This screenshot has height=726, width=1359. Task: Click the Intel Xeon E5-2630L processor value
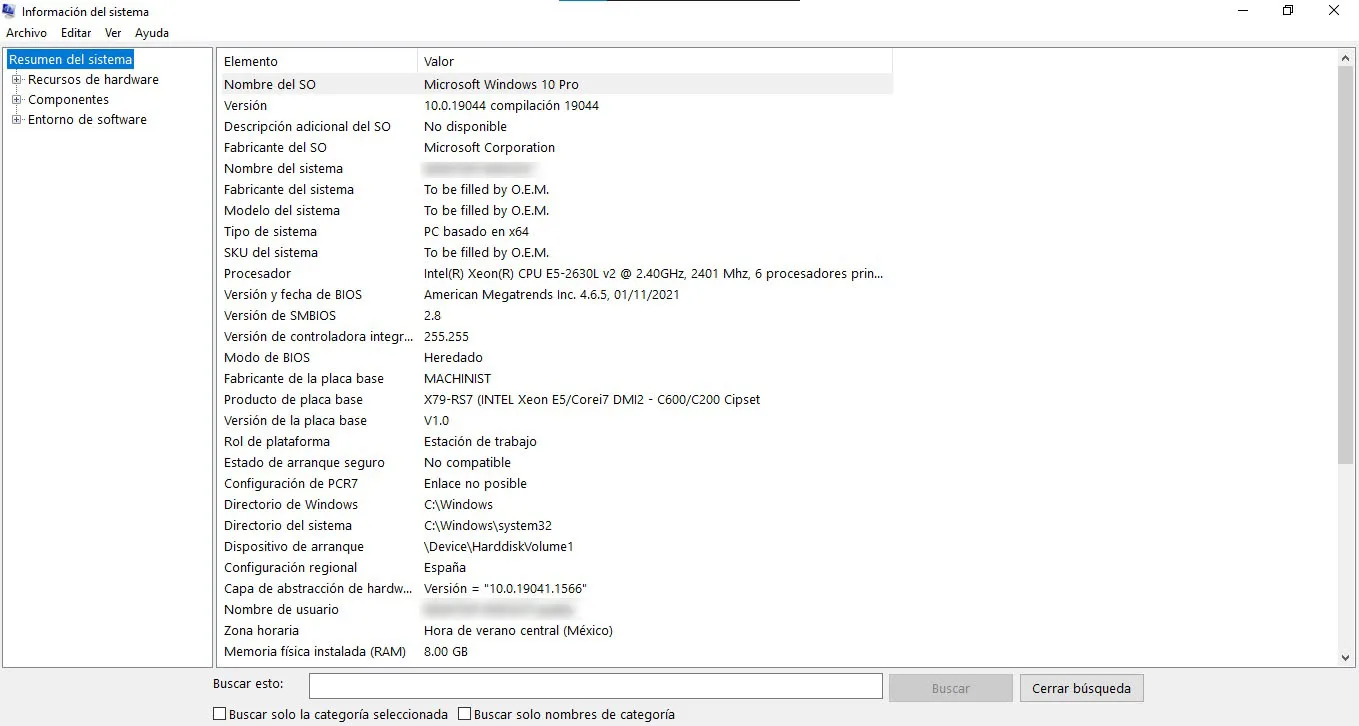654,274
